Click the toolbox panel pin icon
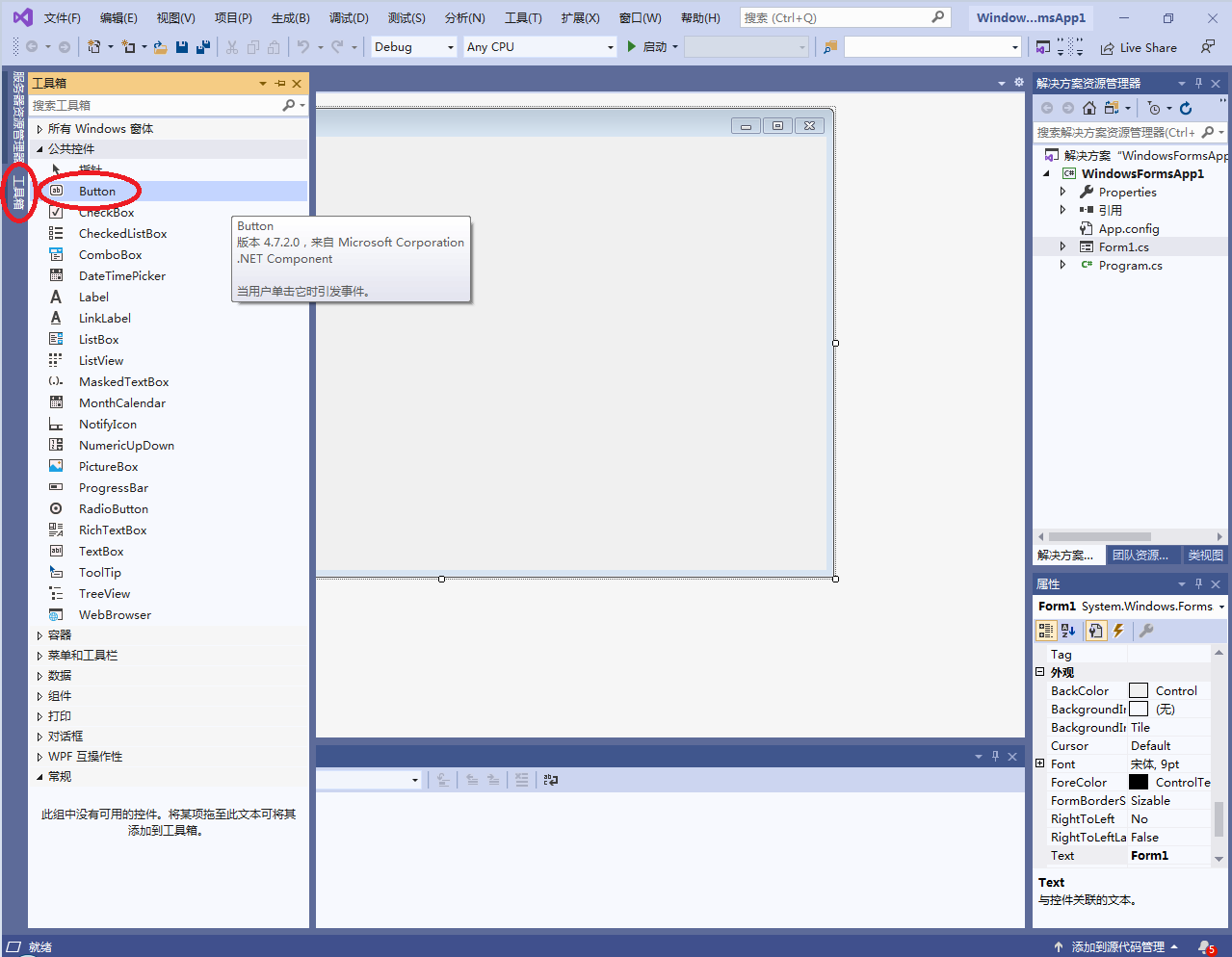Viewport: 1232px width, 957px height. click(280, 84)
